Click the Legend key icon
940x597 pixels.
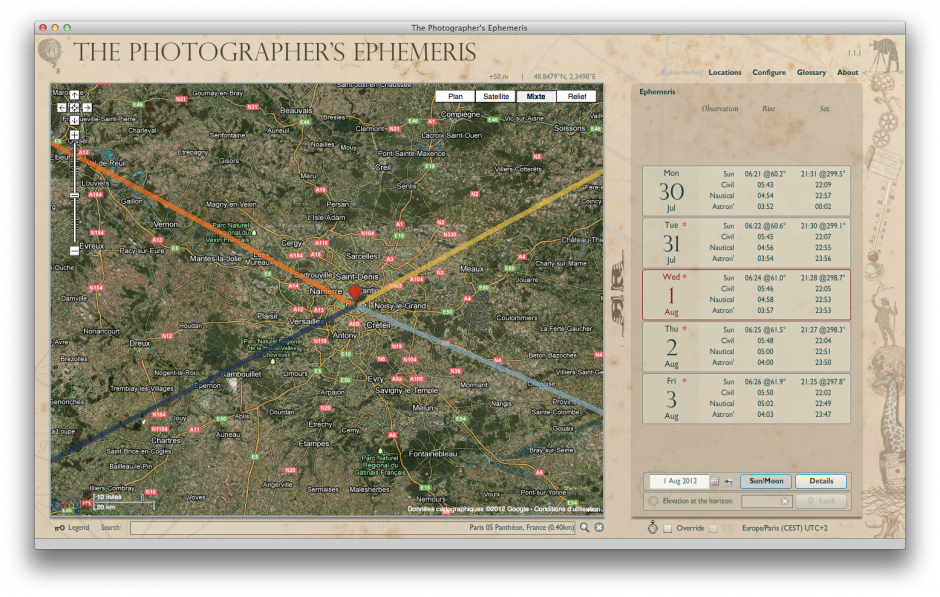[x=59, y=528]
